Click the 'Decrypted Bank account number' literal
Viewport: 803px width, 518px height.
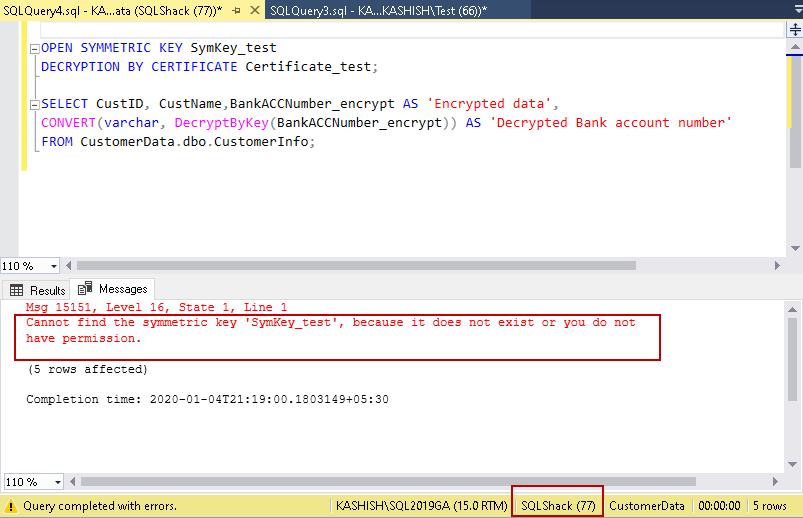click(611, 123)
